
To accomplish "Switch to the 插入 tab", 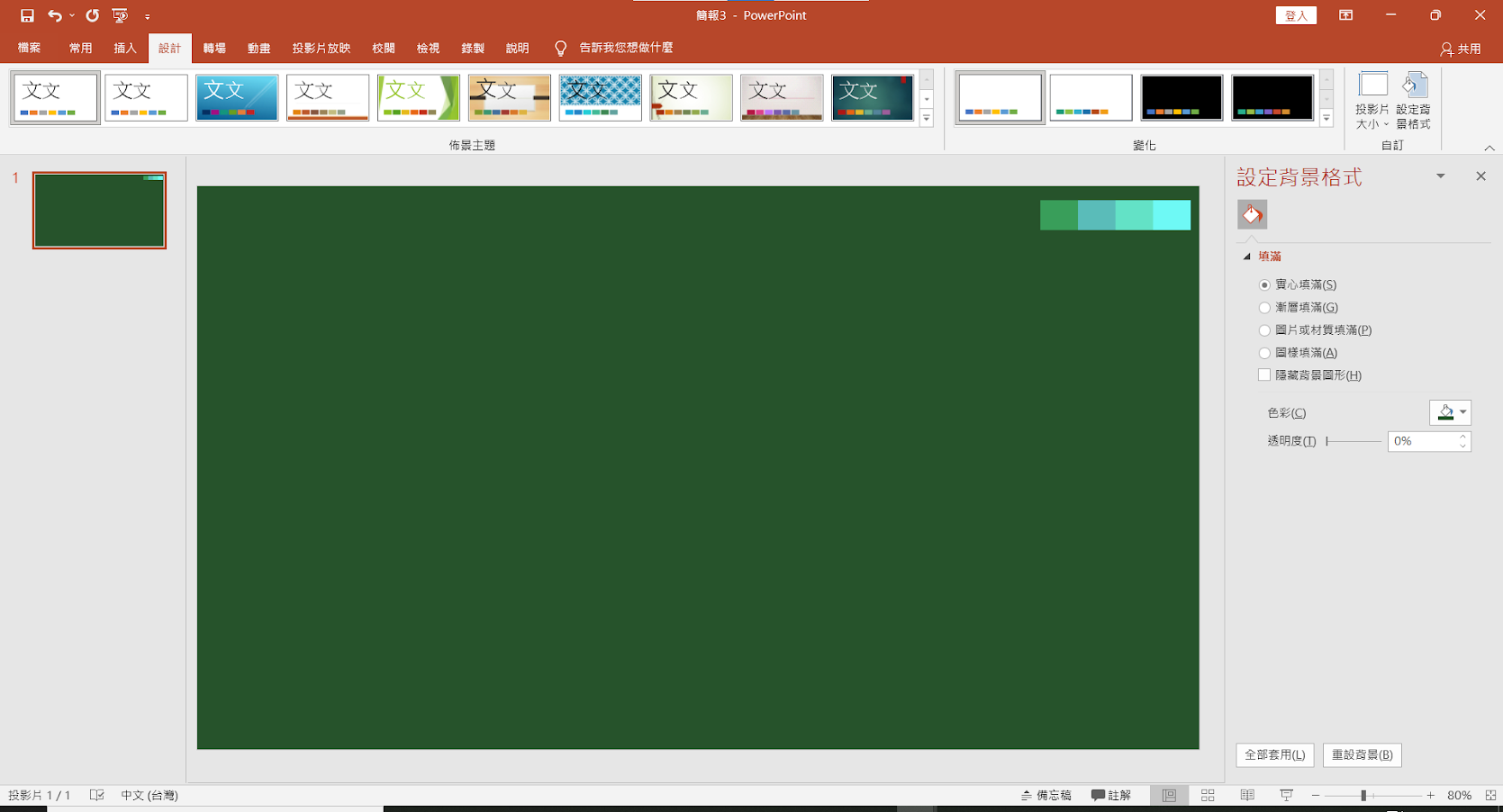I will coord(125,48).
